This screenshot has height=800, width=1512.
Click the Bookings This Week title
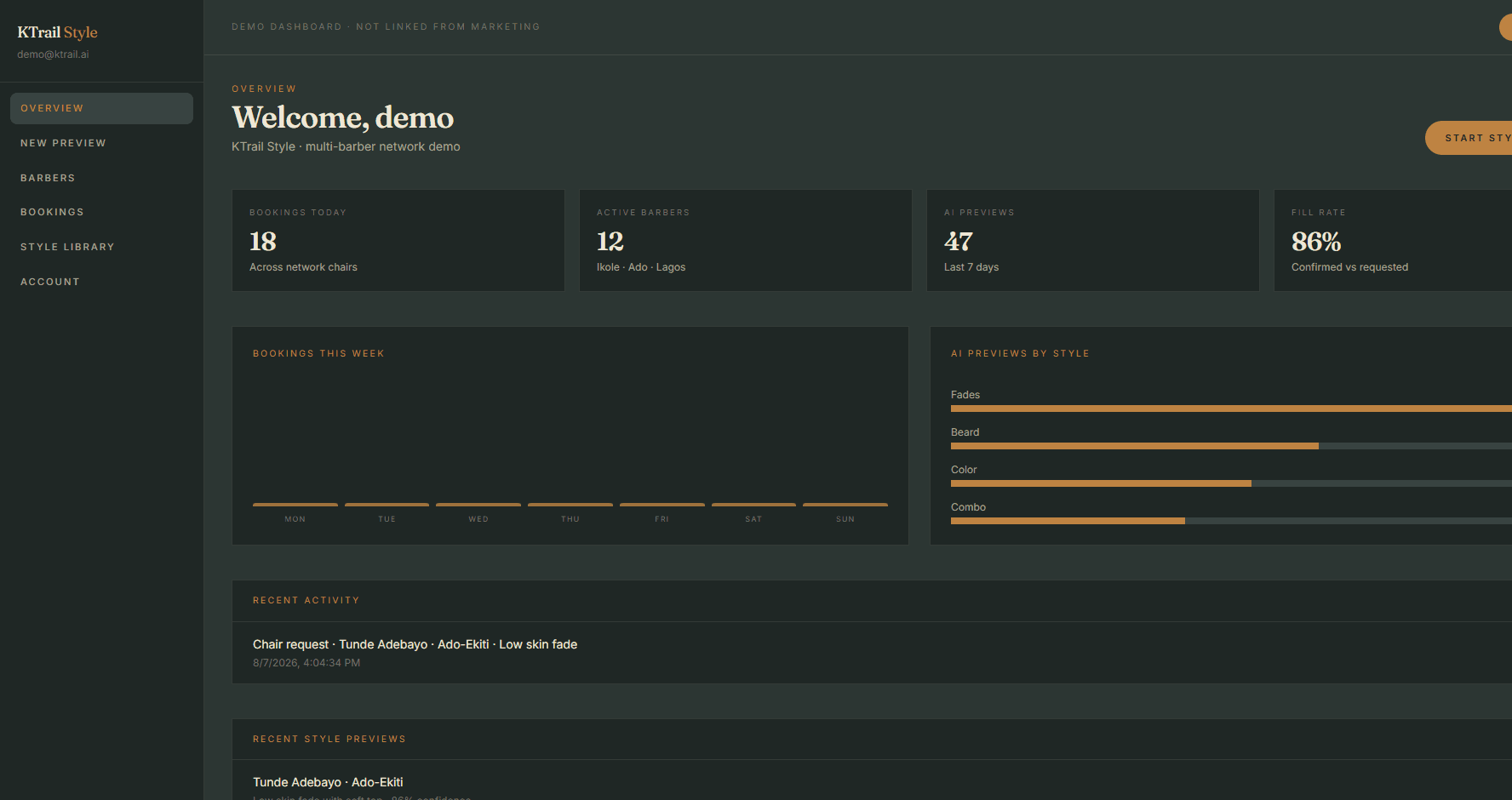[x=318, y=354]
